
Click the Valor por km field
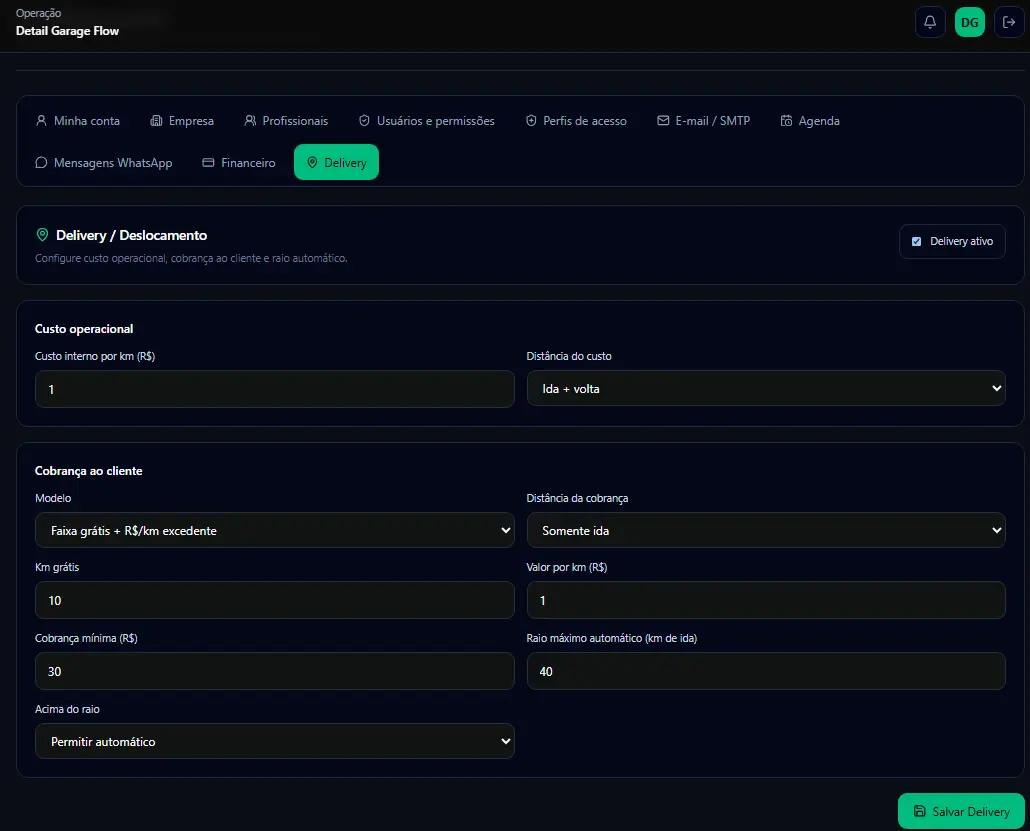(766, 600)
